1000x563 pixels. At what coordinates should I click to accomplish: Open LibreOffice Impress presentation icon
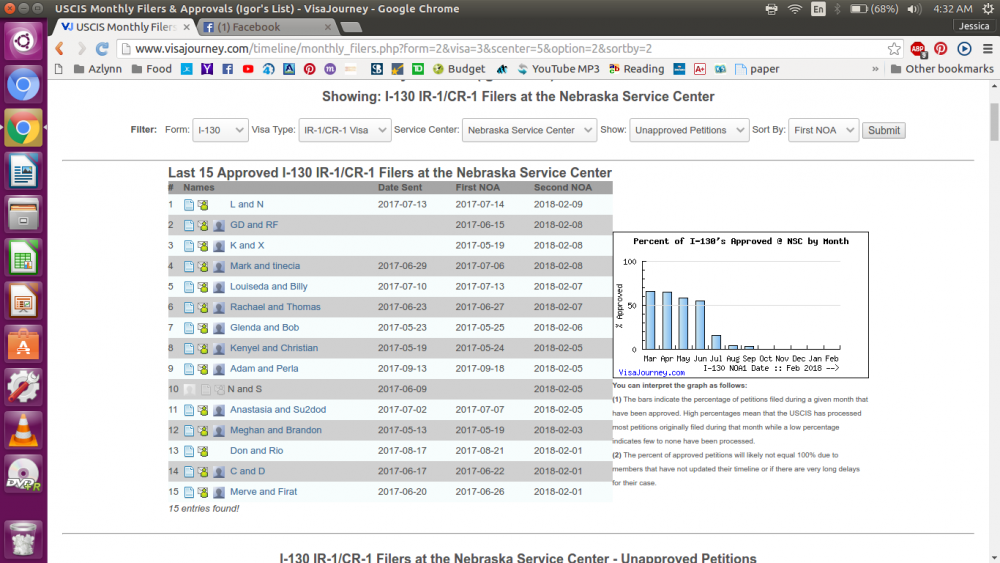(x=23, y=301)
